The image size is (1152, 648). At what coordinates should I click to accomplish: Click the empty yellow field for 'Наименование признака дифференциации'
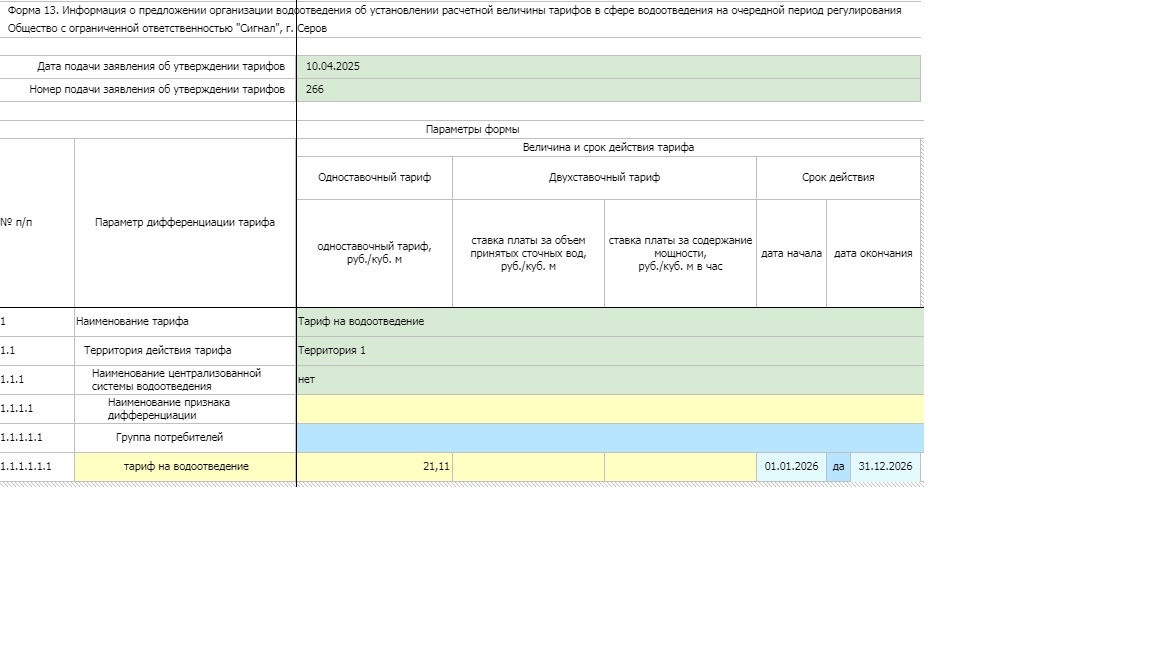tap(610, 409)
